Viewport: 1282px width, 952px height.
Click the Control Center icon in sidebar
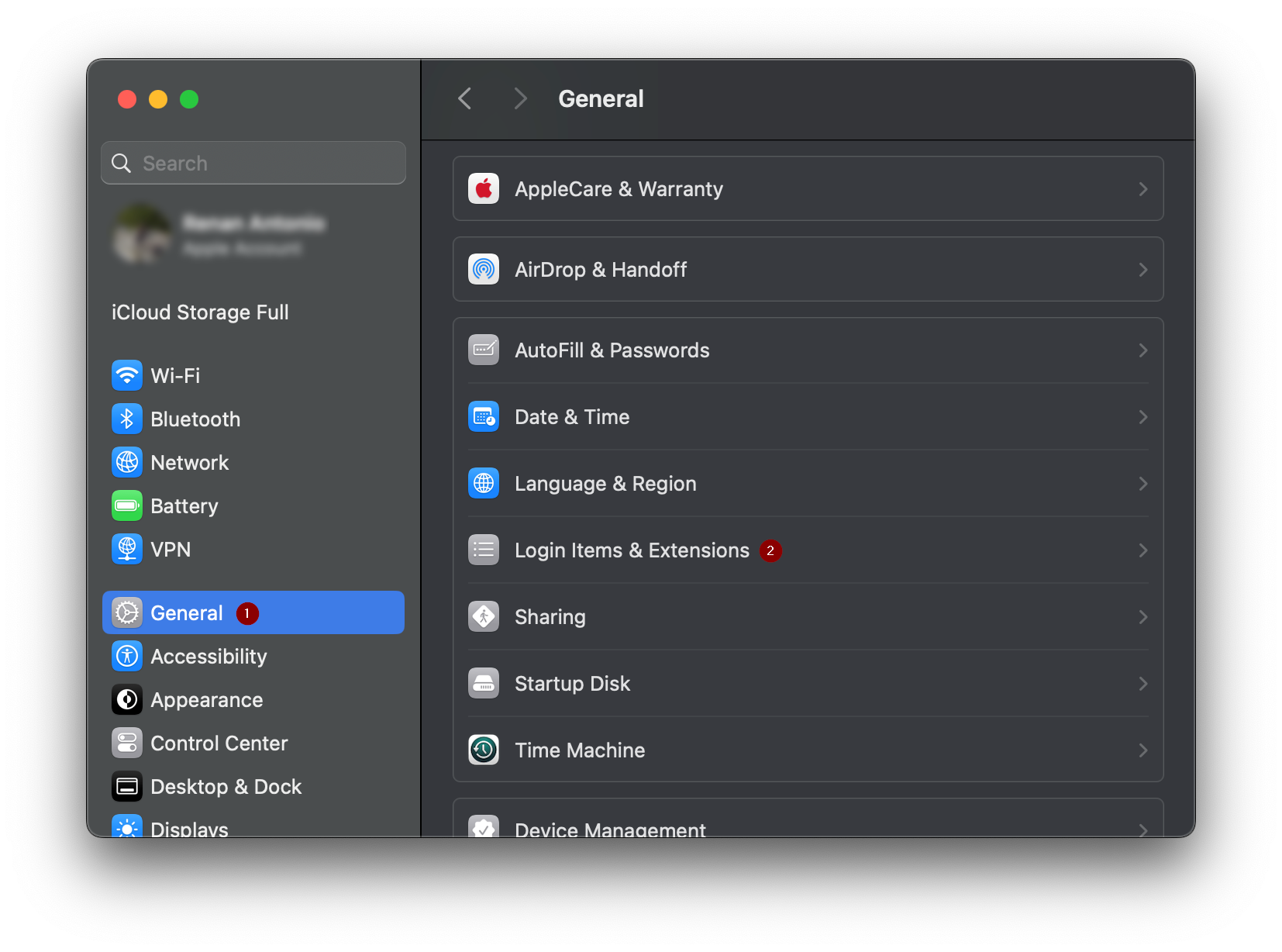pyautogui.click(x=127, y=743)
